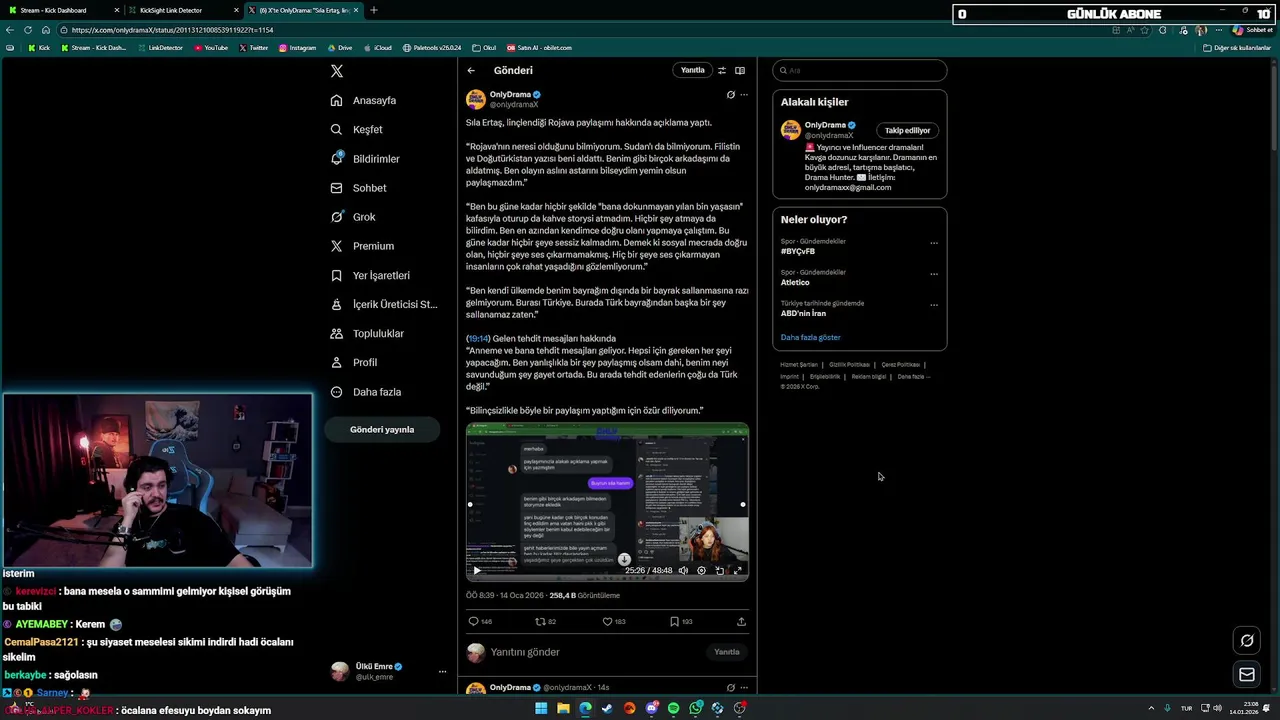
Task: Open the Ülkü Emre account menu dots
Action: (x=442, y=672)
